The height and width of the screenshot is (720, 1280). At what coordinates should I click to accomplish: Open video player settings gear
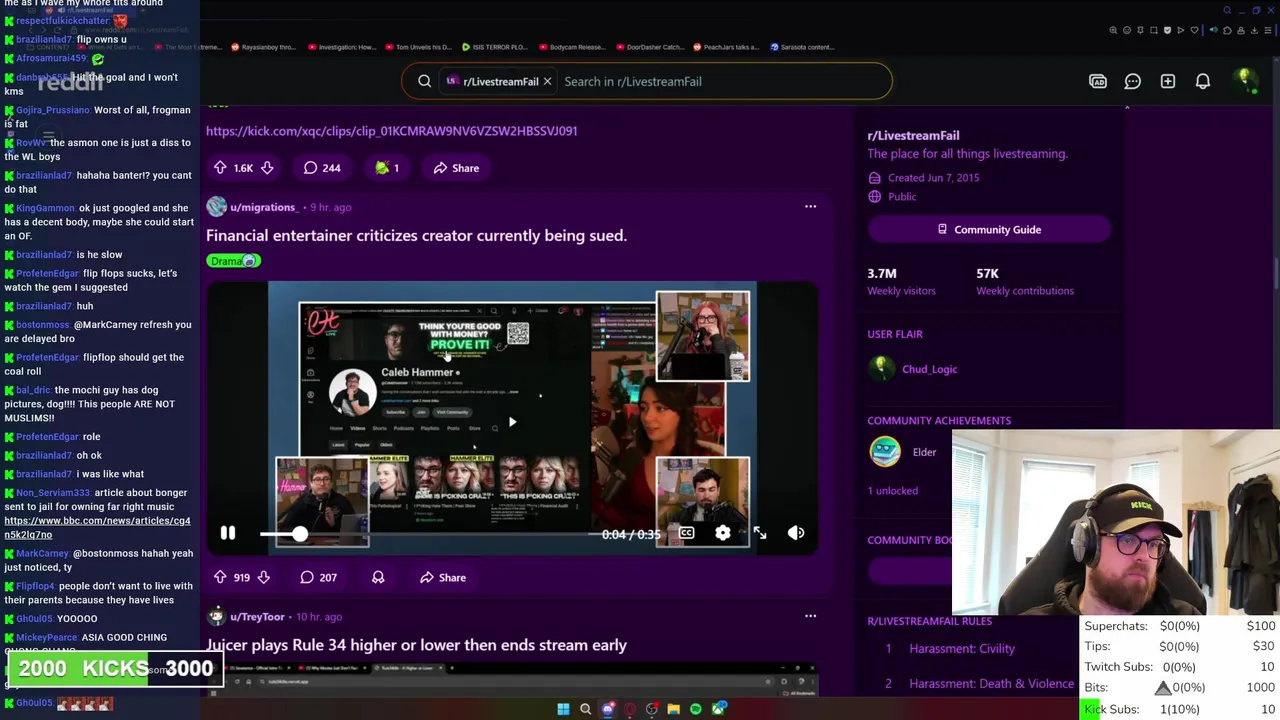click(x=723, y=534)
